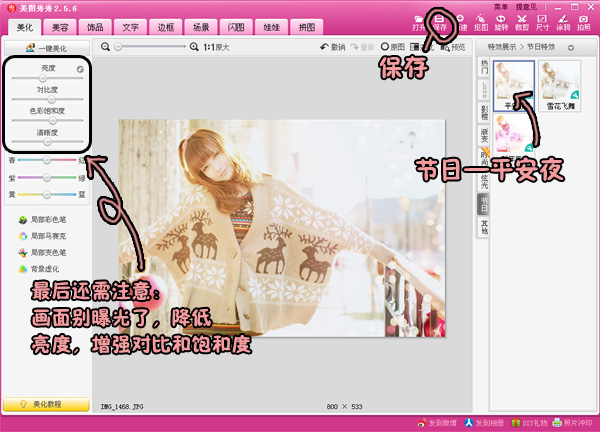Open the 菜单 (Menu) at top right
The width and height of the screenshot is (600, 432).
(501, 6)
